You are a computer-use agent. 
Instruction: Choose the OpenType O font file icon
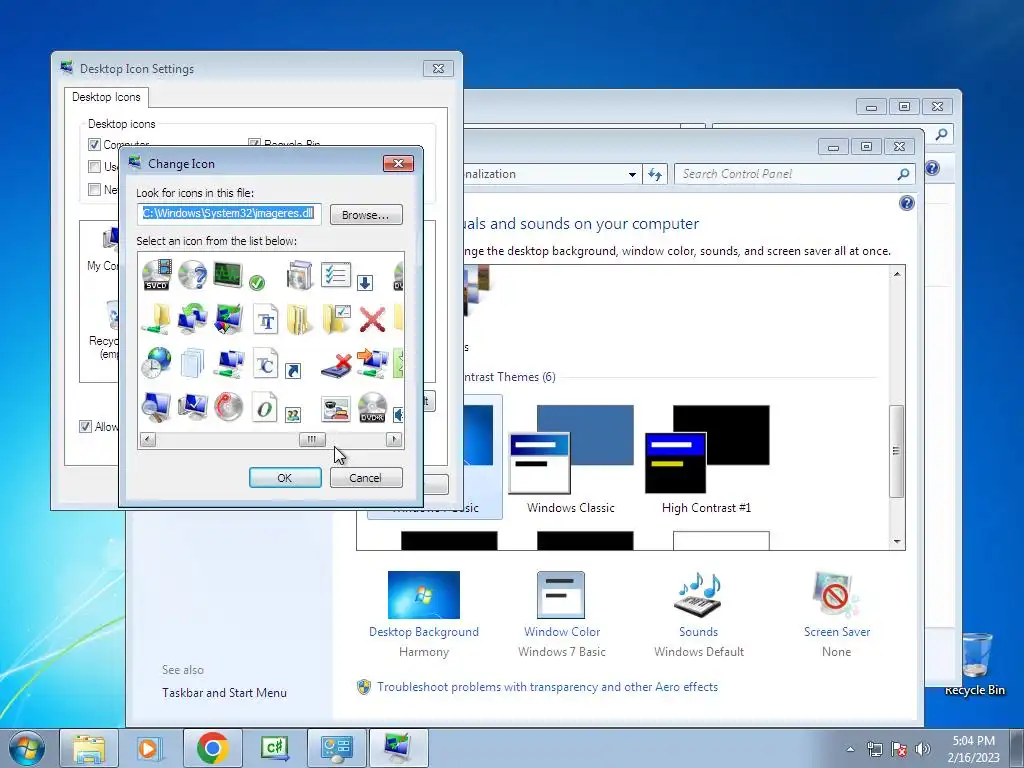[265, 408]
